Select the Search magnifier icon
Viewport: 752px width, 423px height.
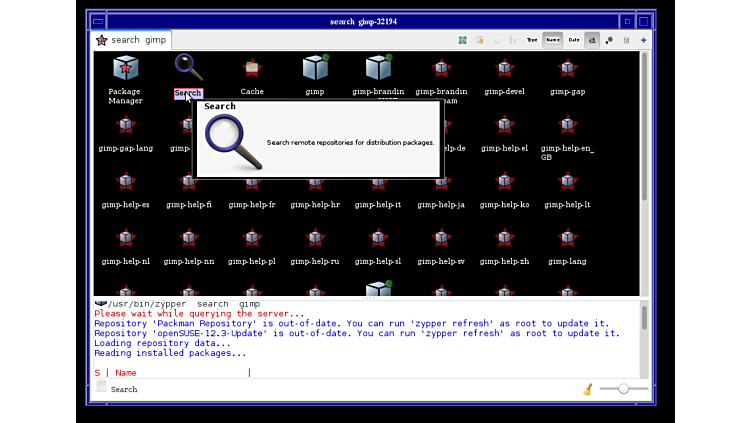tap(188, 68)
